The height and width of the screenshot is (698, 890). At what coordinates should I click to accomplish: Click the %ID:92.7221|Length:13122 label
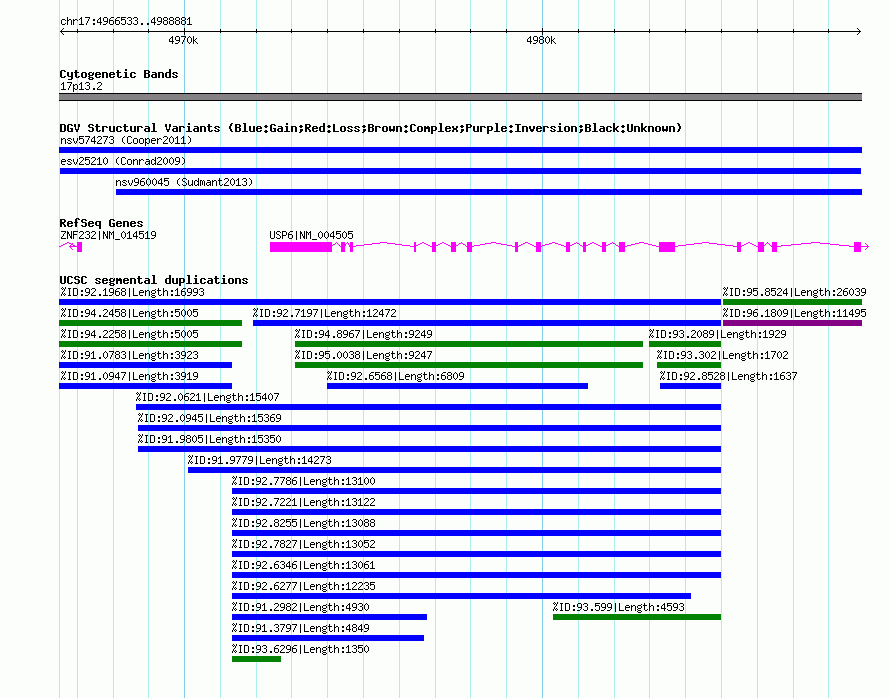[304, 502]
